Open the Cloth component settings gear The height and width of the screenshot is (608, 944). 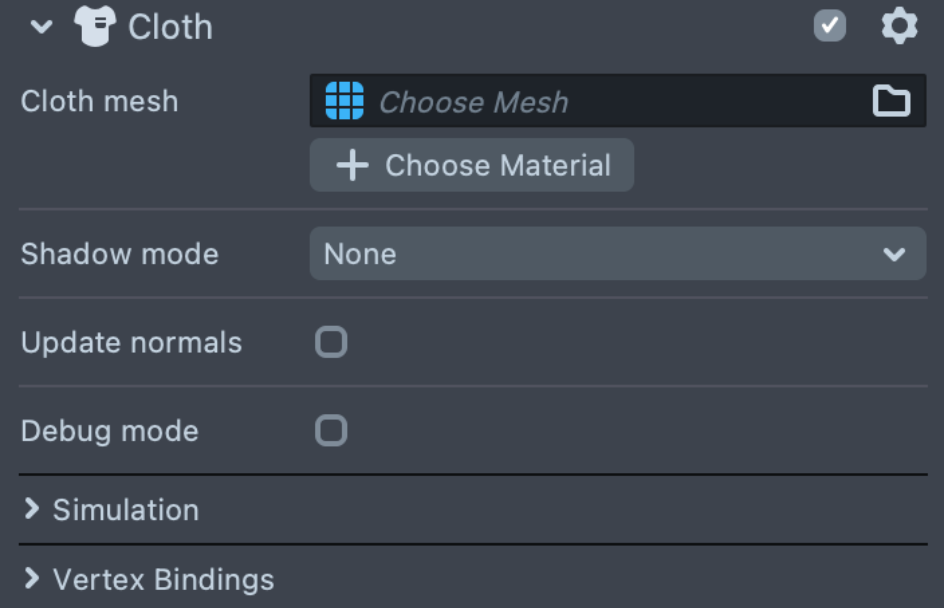pos(899,26)
